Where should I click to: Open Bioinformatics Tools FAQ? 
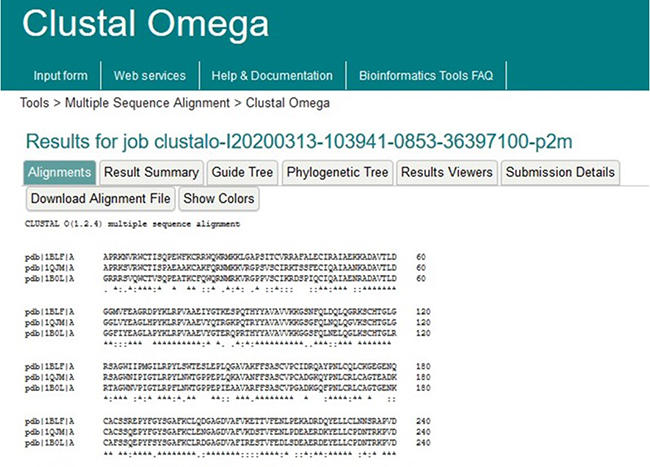click(426, 75)
